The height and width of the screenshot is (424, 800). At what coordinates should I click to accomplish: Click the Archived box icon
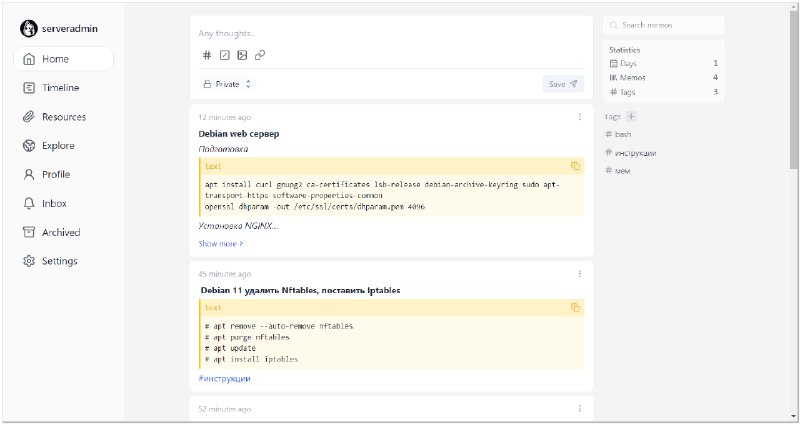(29, 232)
